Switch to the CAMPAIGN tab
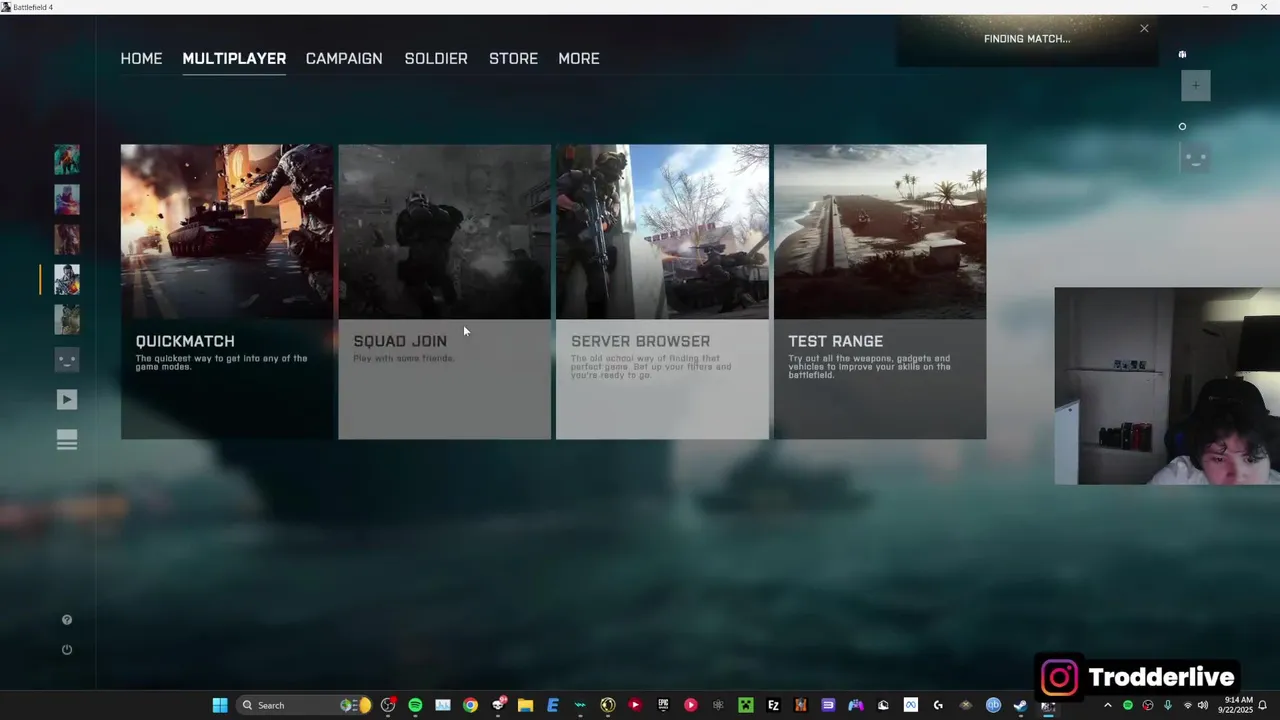The width and height of the screenshot is (1280, 720). [x=344, y=59]
